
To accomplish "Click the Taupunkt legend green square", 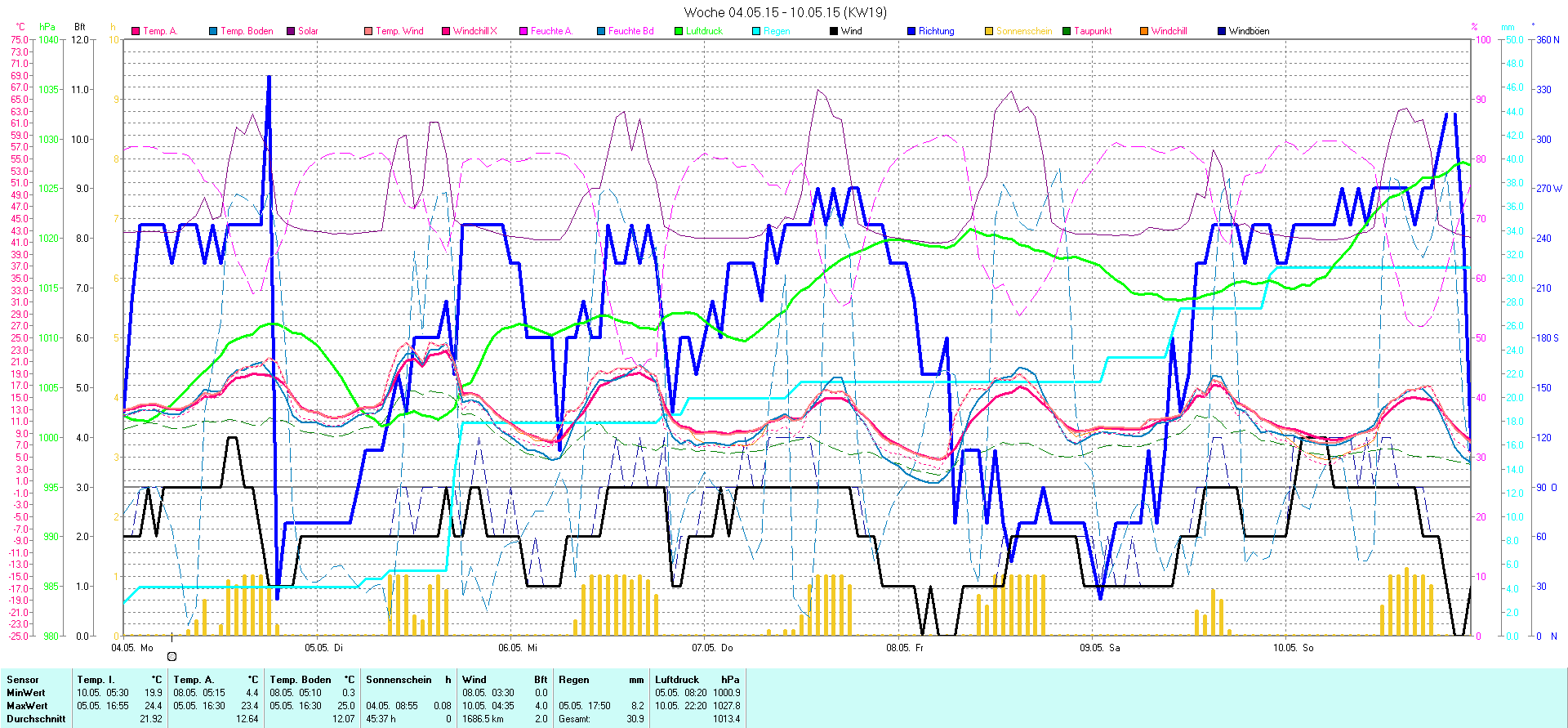I will coord(1067,31).
